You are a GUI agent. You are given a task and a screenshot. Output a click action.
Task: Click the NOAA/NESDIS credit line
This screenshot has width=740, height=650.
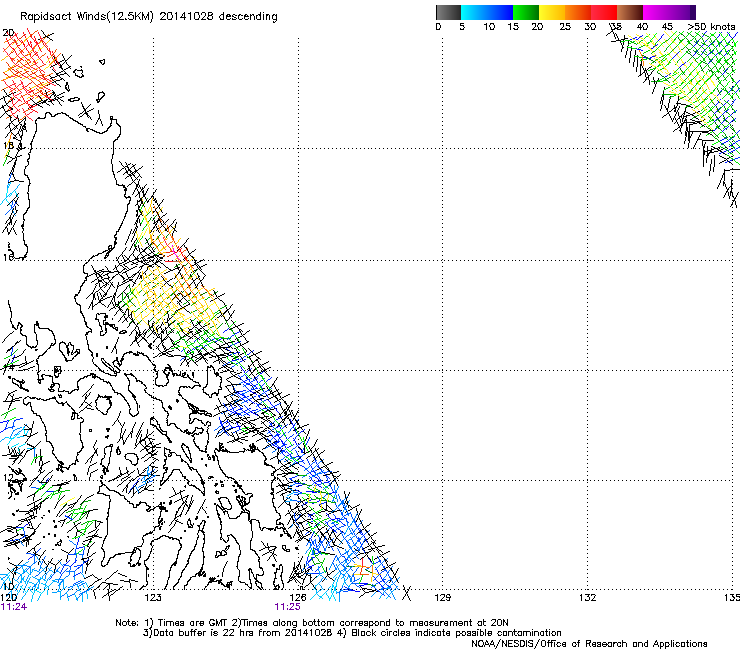(589, 644)
